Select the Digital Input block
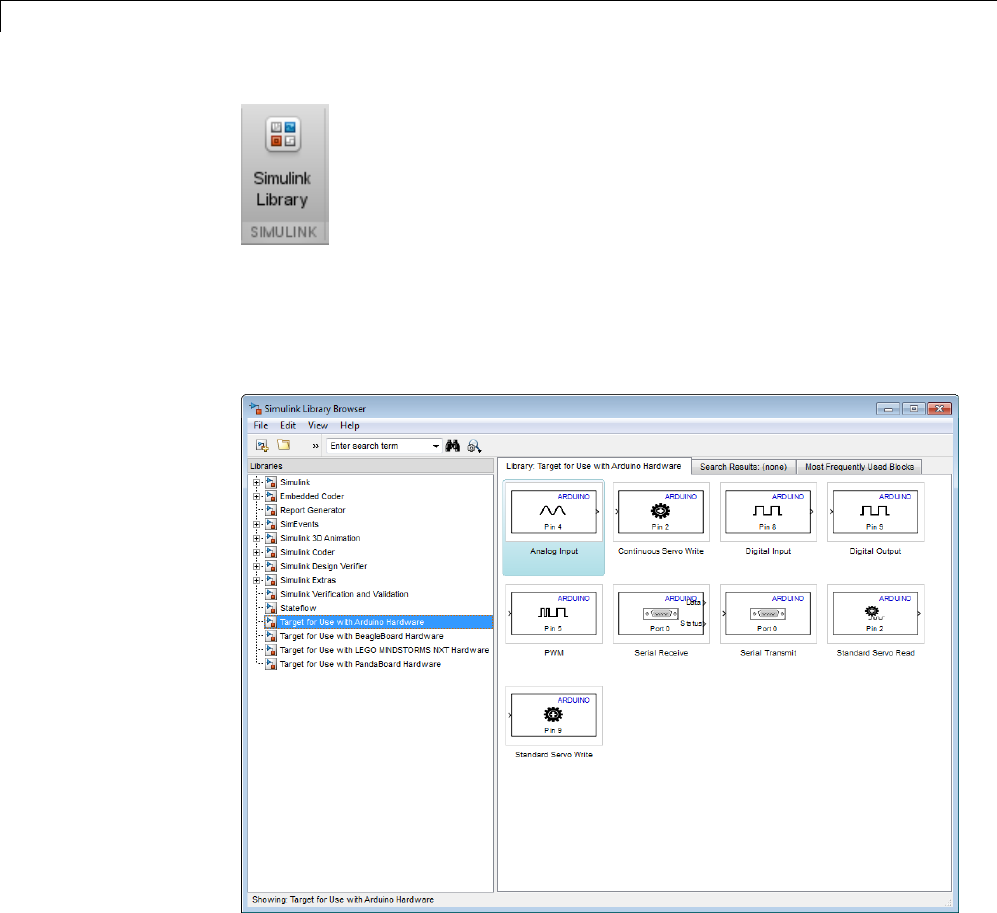This screenshot has width=997, height=913. click(x=768, y=519)
